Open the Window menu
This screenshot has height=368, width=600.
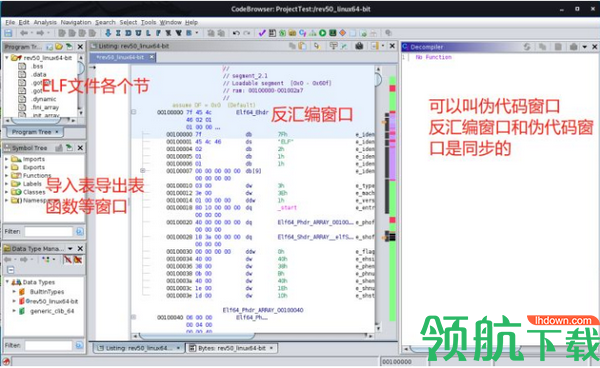tap(171, 22)
